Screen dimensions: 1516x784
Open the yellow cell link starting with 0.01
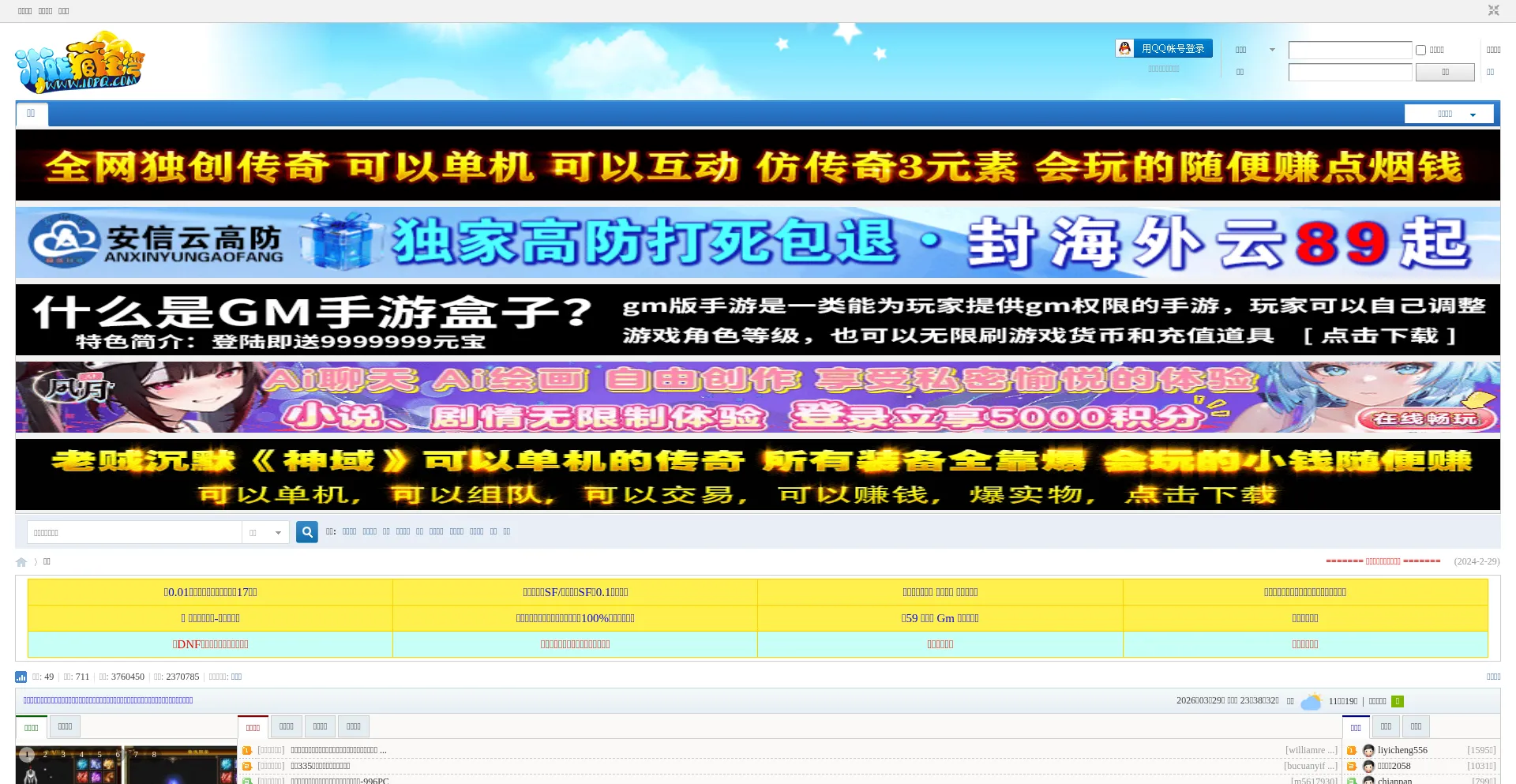click(210, 592)
